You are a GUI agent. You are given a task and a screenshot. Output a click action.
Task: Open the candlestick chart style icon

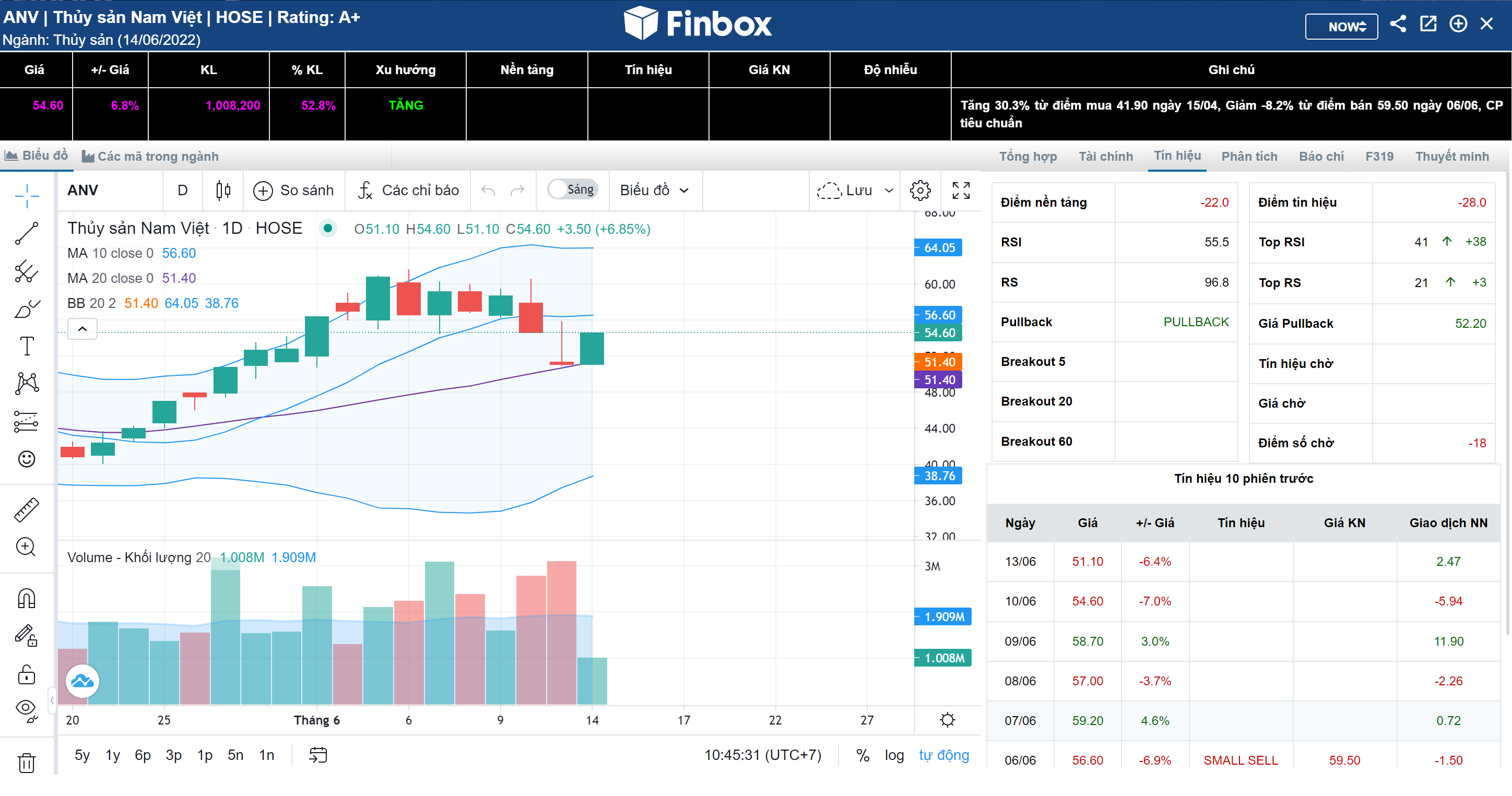[223, 190]
